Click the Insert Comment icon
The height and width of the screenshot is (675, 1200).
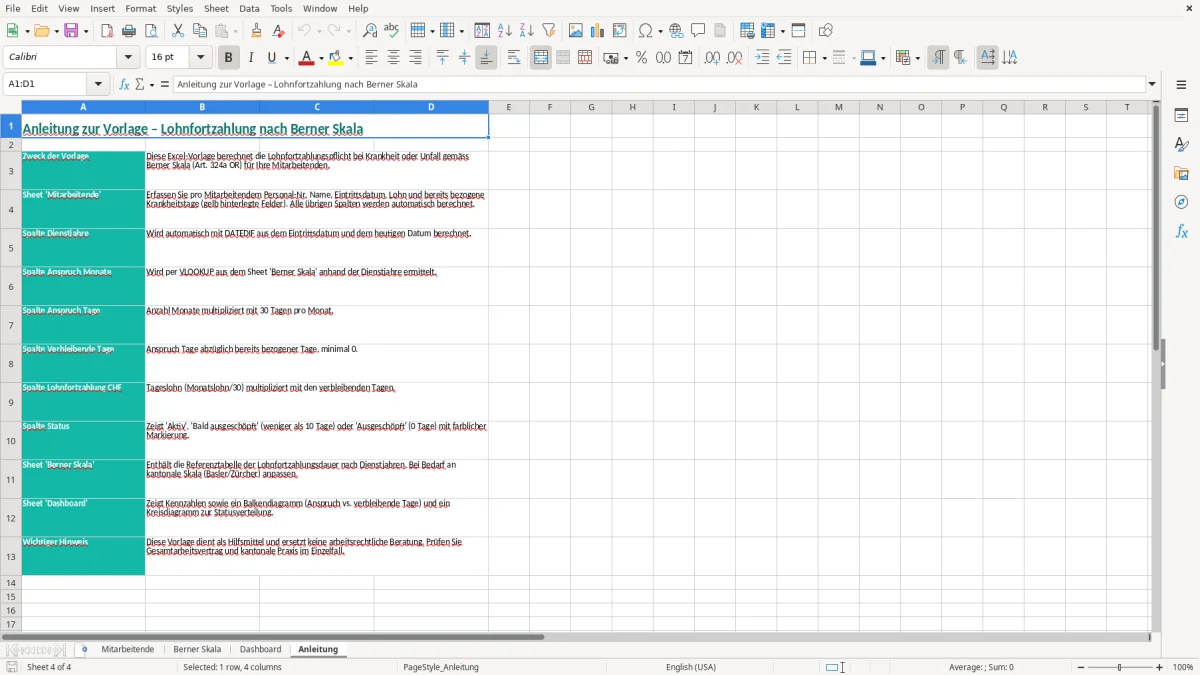pyautogui.click(x=698, y=31)
